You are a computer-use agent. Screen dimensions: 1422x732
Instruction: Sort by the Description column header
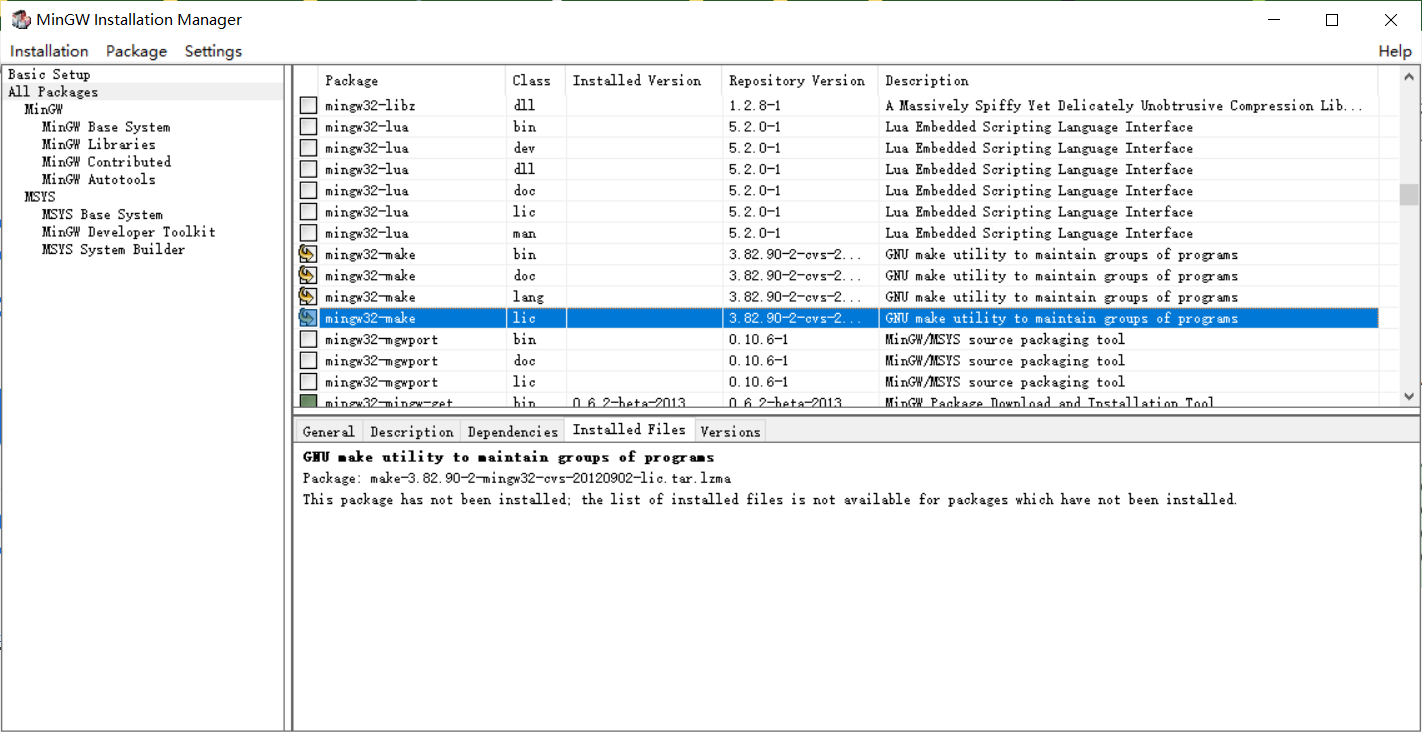tap(1128, 80)
